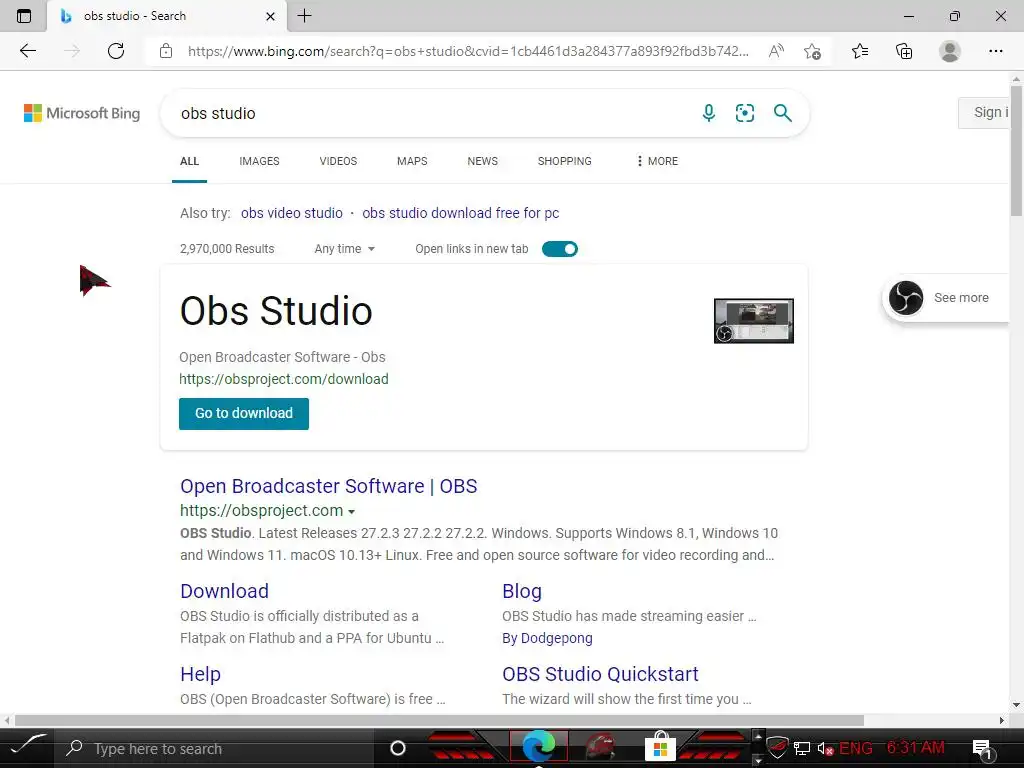Click the OBS Studio screenshot thumbnail
The width and height of the screenshot is (1024, 768).
point(754,321)
